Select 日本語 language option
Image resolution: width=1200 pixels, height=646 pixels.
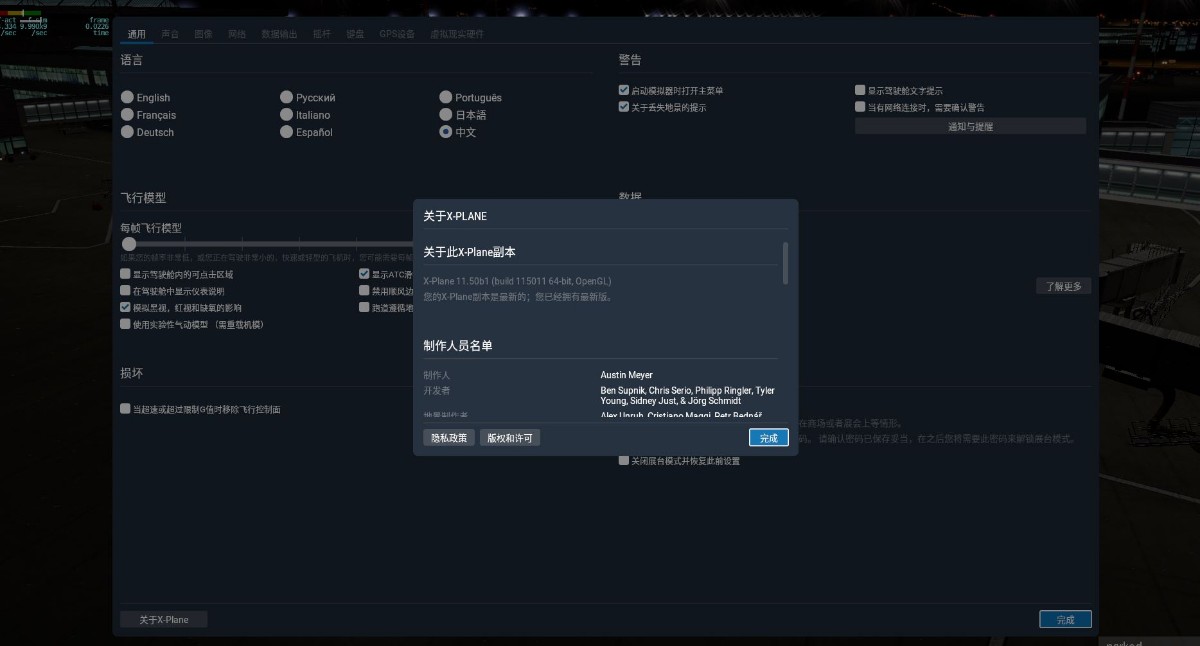[446, 114]
